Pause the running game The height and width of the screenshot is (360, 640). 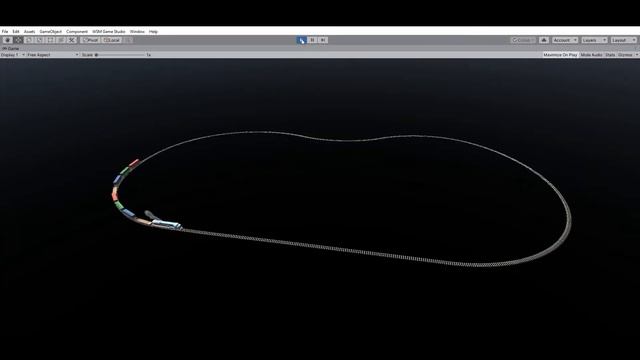(312, 40)
